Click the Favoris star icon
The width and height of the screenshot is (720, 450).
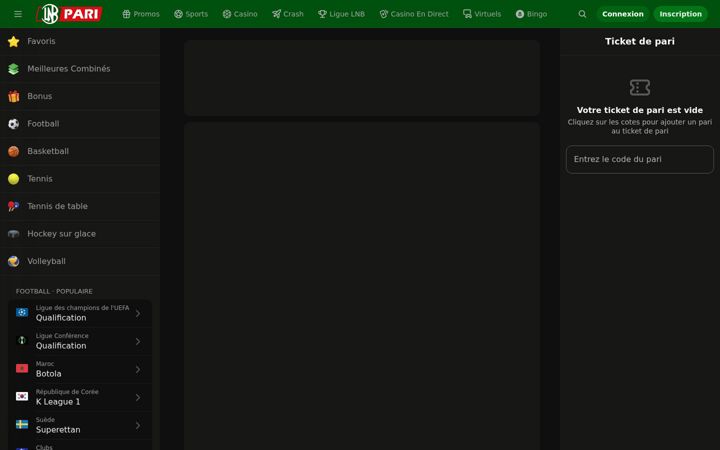(x=14, y=41)
